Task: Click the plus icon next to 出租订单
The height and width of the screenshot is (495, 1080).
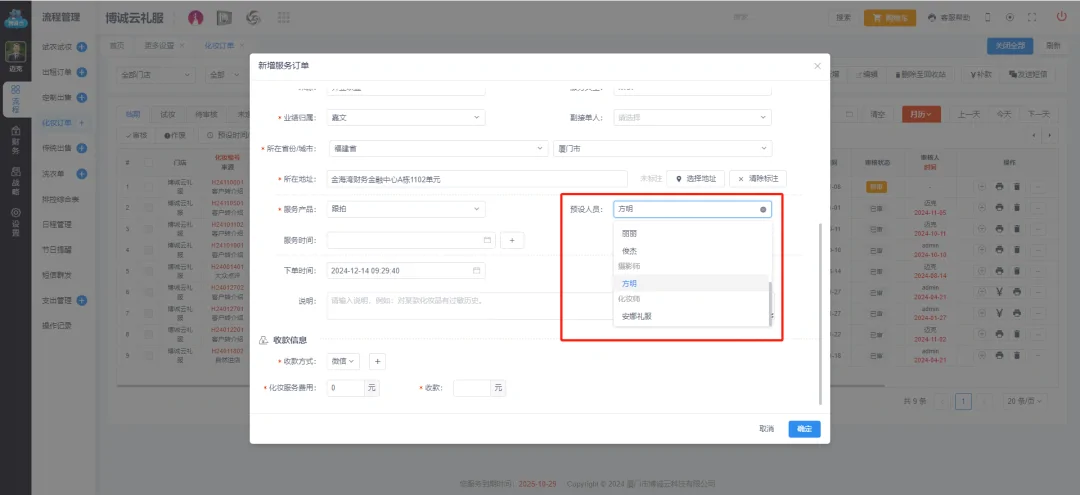Action: tap(82, 72)
